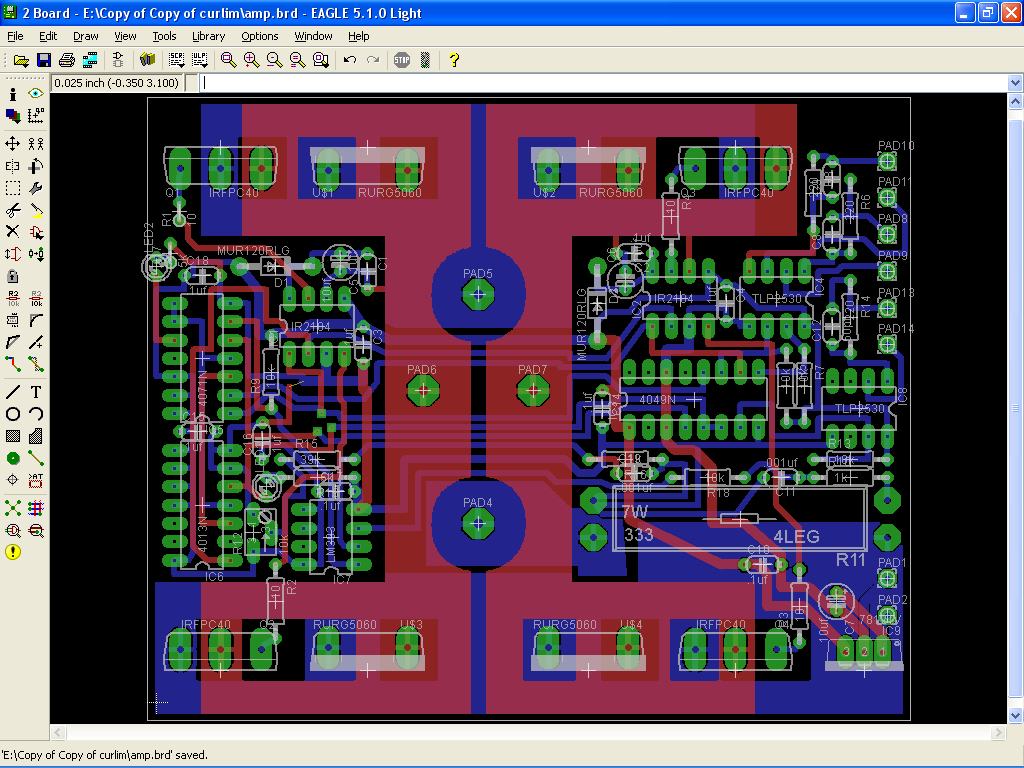Launch the Autorouter tool

point(36,508)
